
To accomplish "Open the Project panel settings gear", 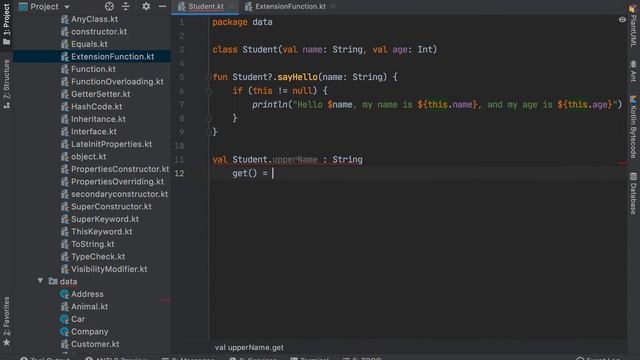I will coord(146,7).
